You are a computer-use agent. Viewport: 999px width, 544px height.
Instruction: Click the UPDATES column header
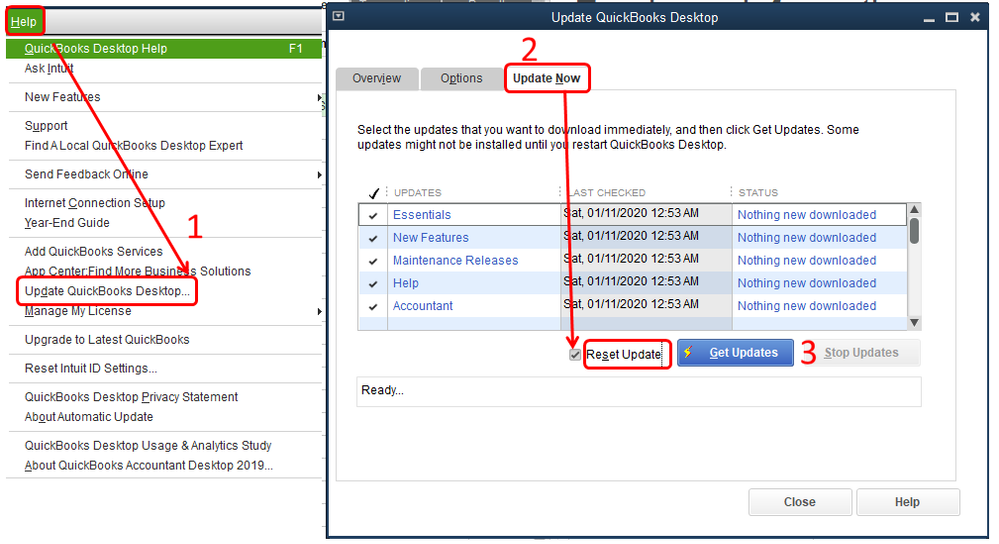tap(417, 192)
